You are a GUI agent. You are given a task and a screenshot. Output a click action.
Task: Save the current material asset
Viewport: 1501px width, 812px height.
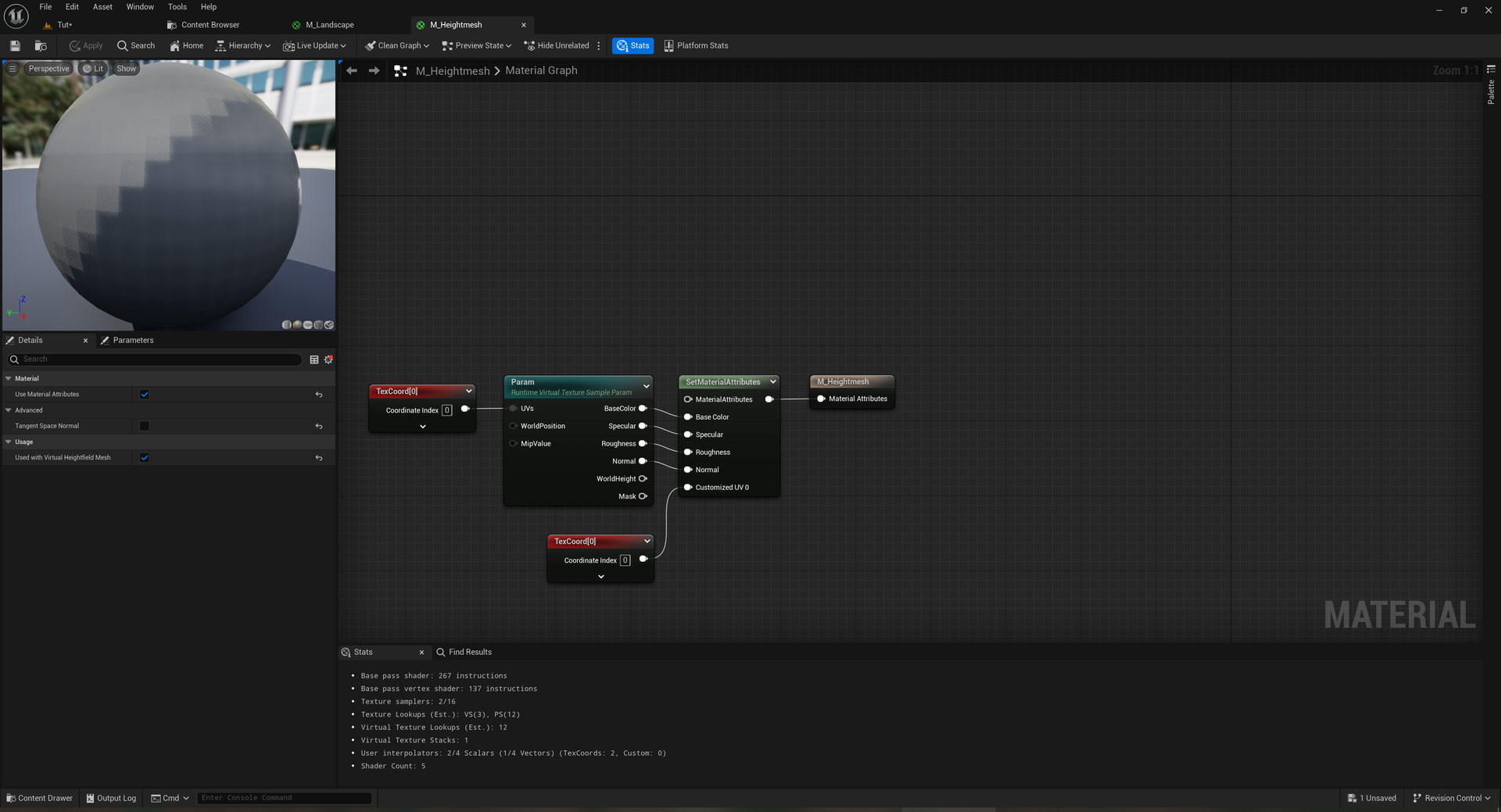[x=14, y=45]
